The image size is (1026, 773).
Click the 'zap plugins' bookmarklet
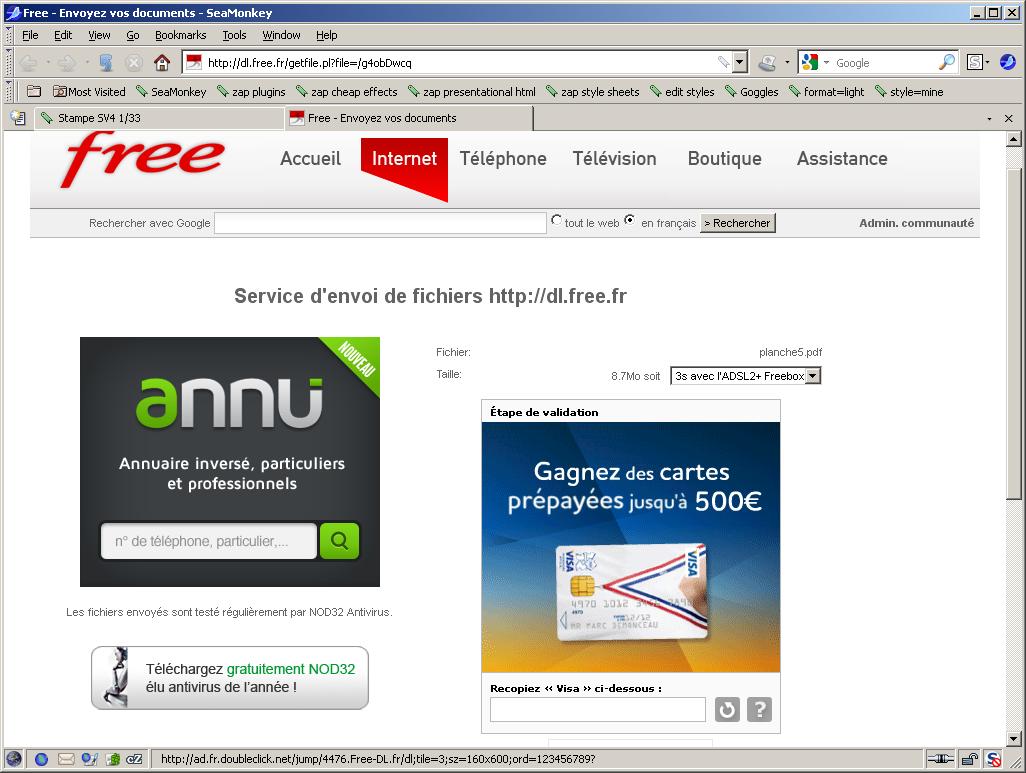tap(251, 92)
